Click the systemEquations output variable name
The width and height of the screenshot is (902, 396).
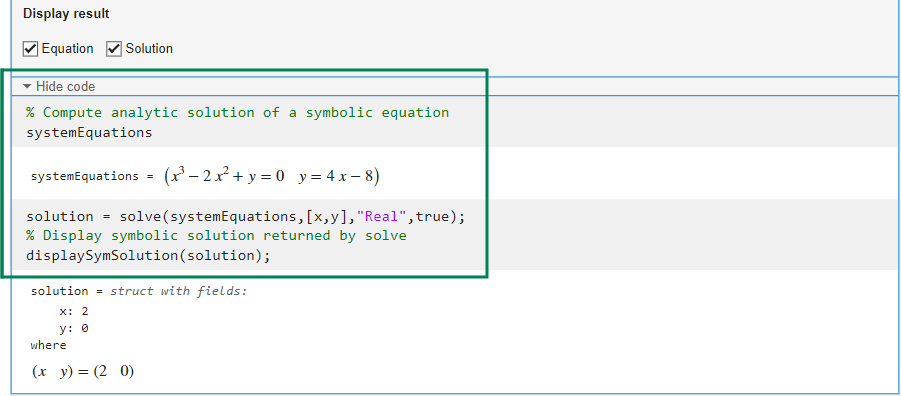85,177
